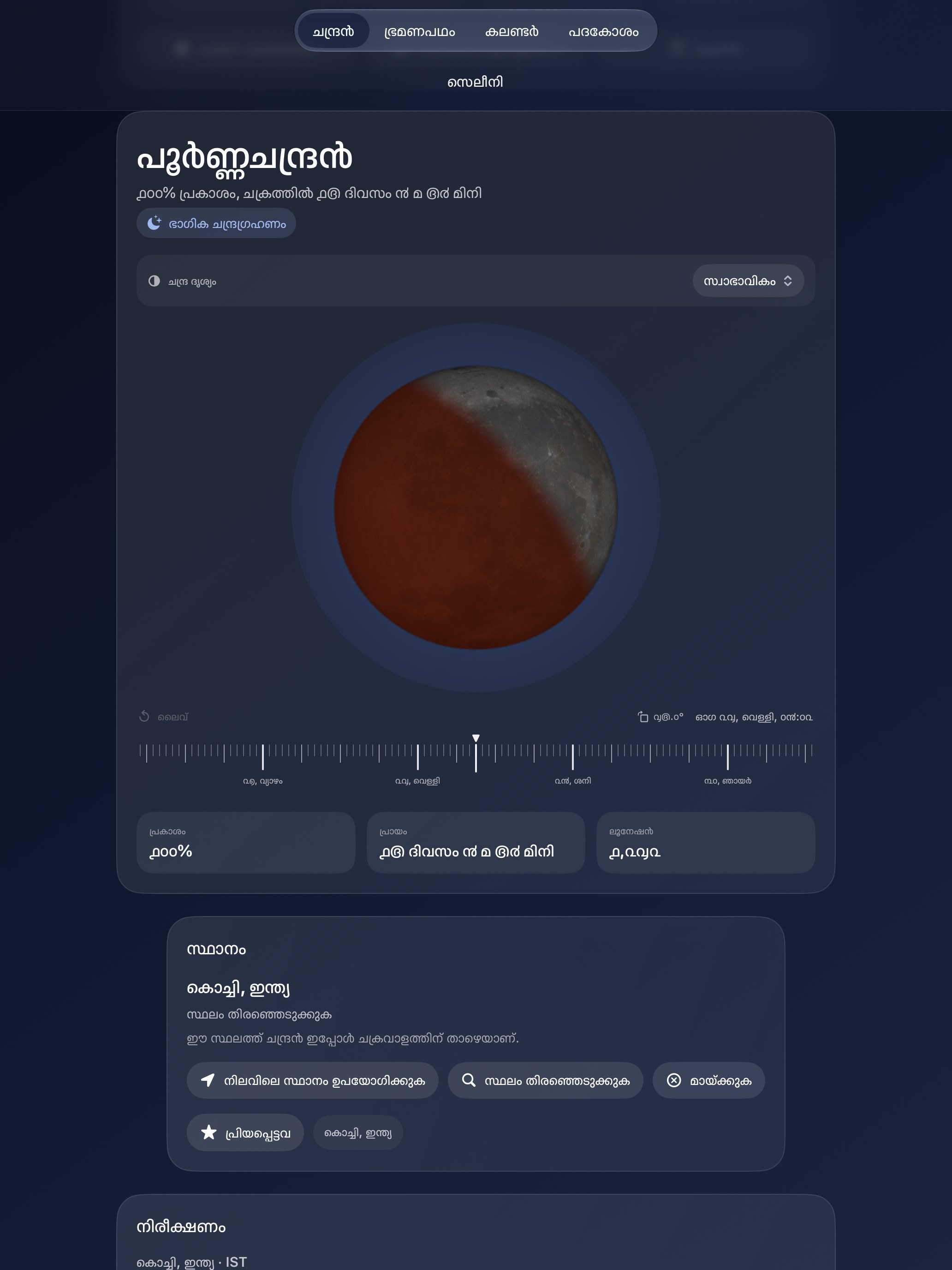Click the സെലീനി app title
The width and height of the screenshot is (952, 1270).
(475, 82)
